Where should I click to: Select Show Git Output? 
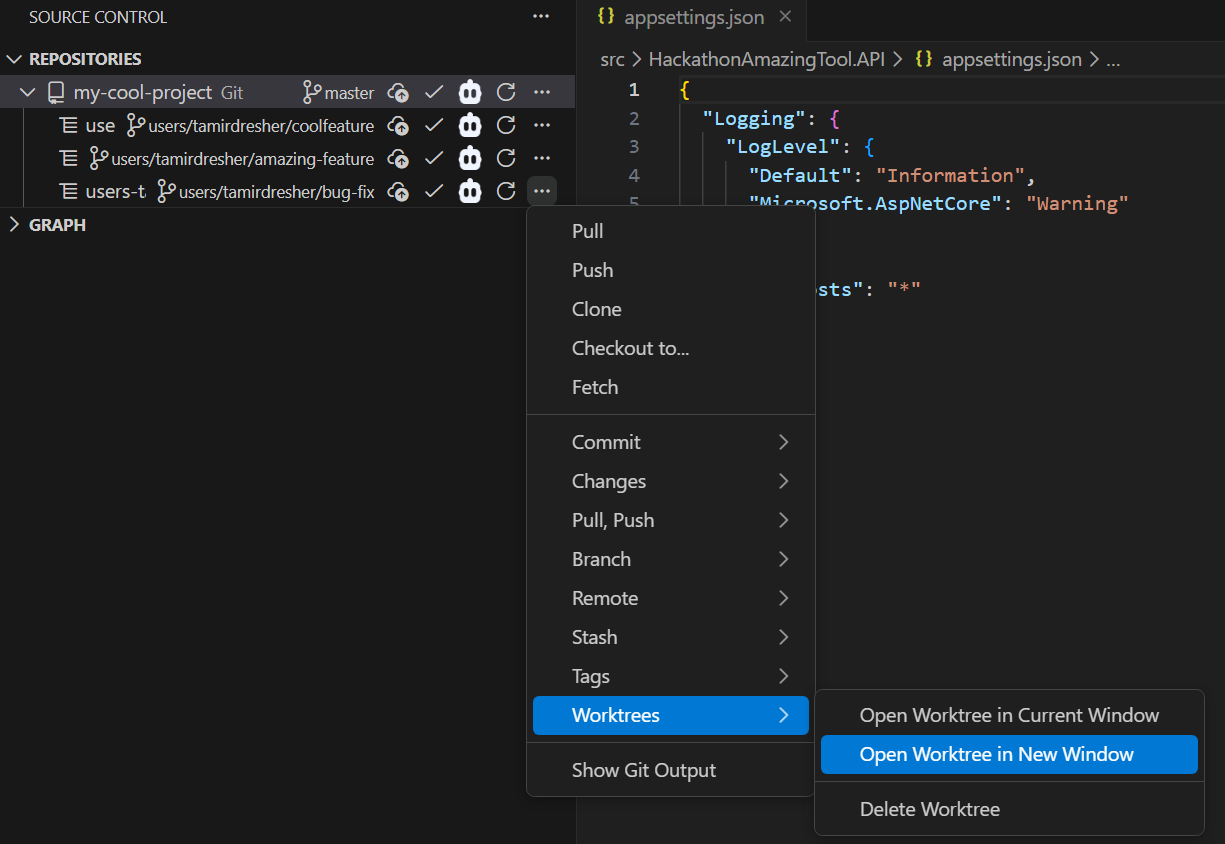[644, 770]
